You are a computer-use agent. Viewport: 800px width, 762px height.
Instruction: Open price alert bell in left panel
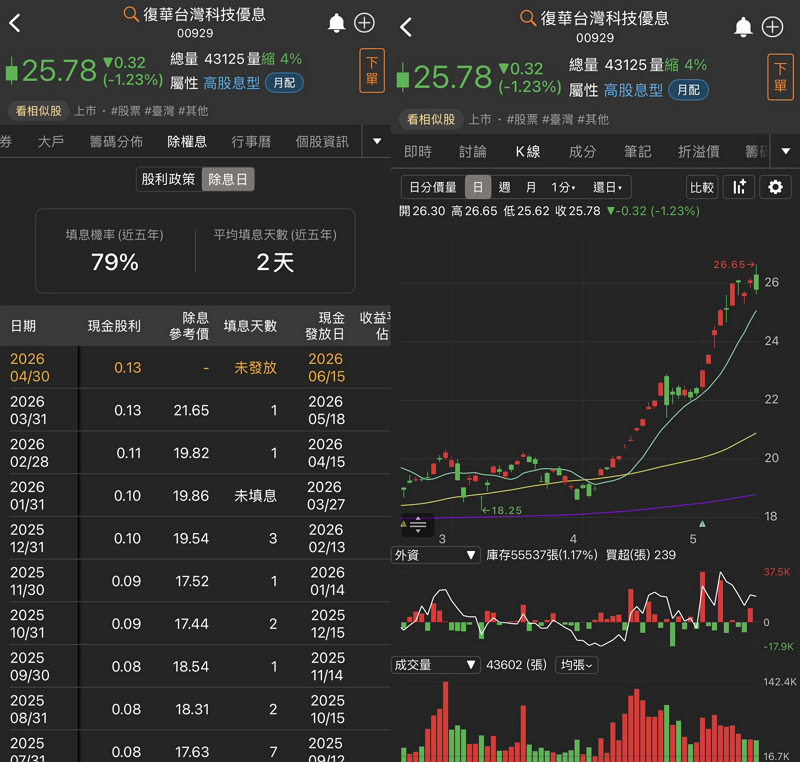336,23
